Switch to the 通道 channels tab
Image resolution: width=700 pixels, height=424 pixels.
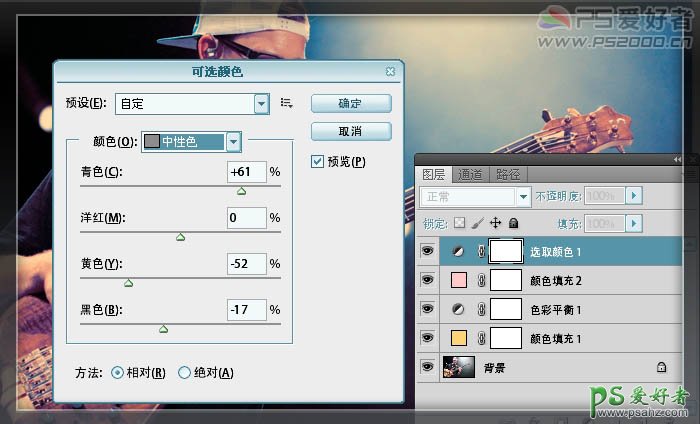pos(471,174)
